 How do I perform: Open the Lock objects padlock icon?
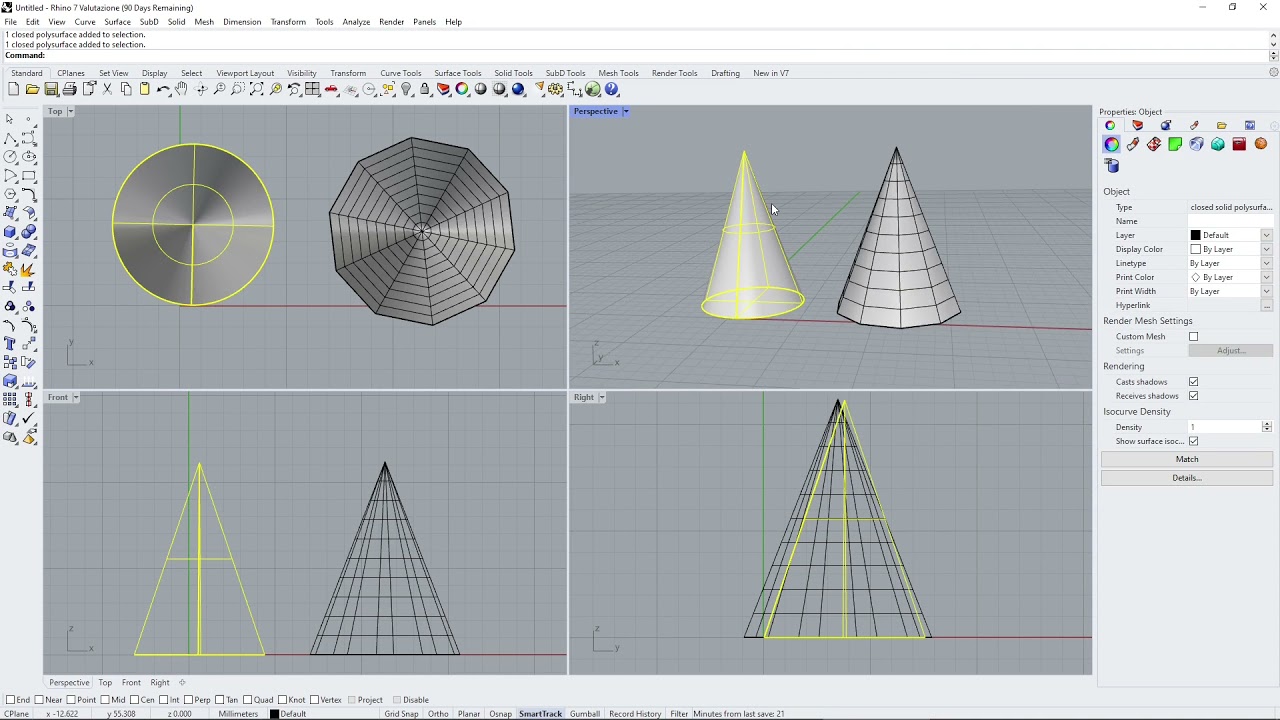425,90
